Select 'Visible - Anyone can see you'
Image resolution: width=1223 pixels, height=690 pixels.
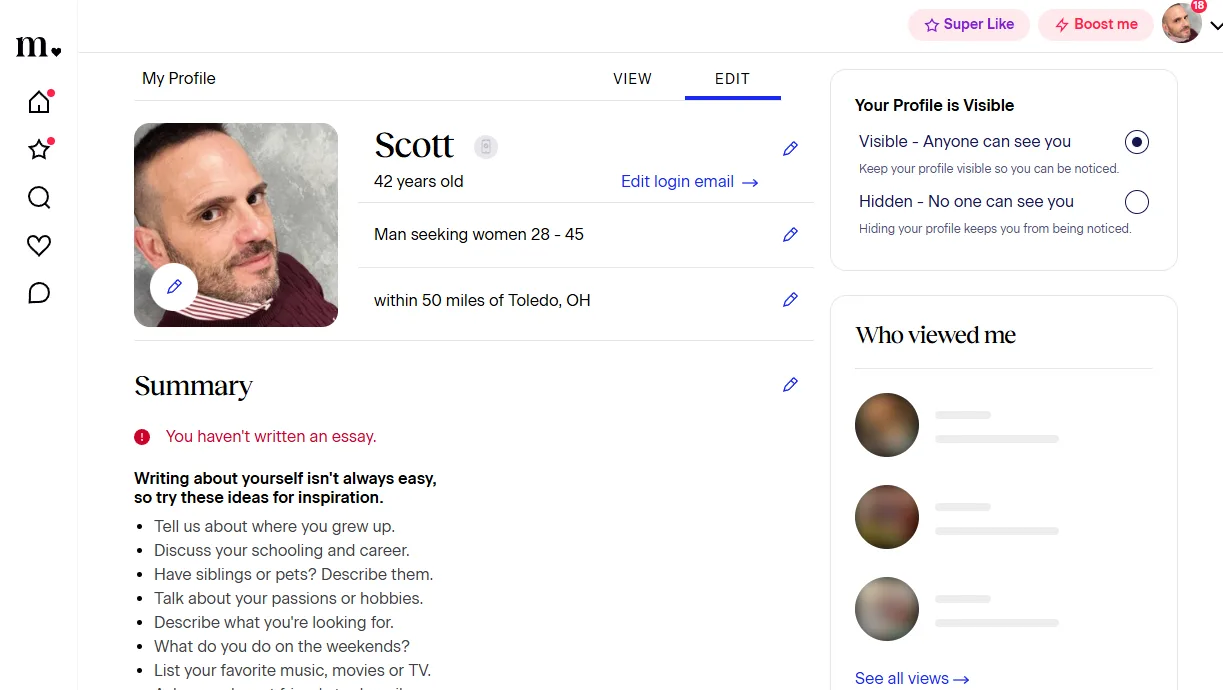point(1137,142)
